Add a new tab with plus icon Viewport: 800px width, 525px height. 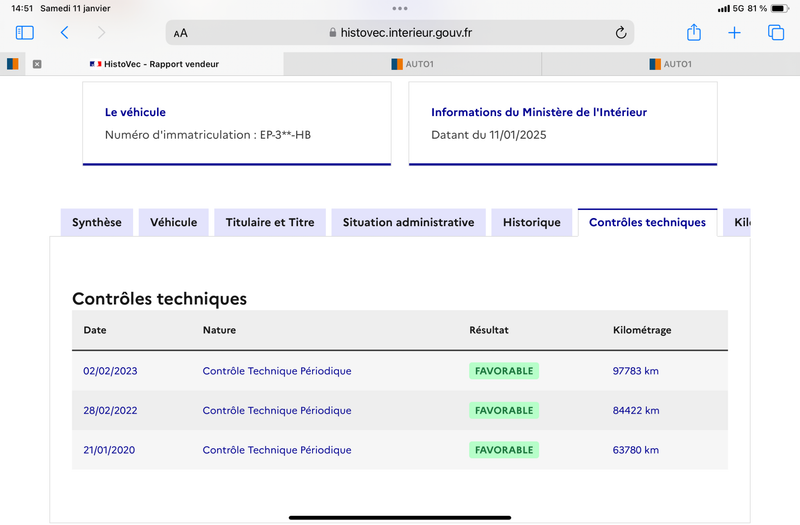click(x=734, y=33)
